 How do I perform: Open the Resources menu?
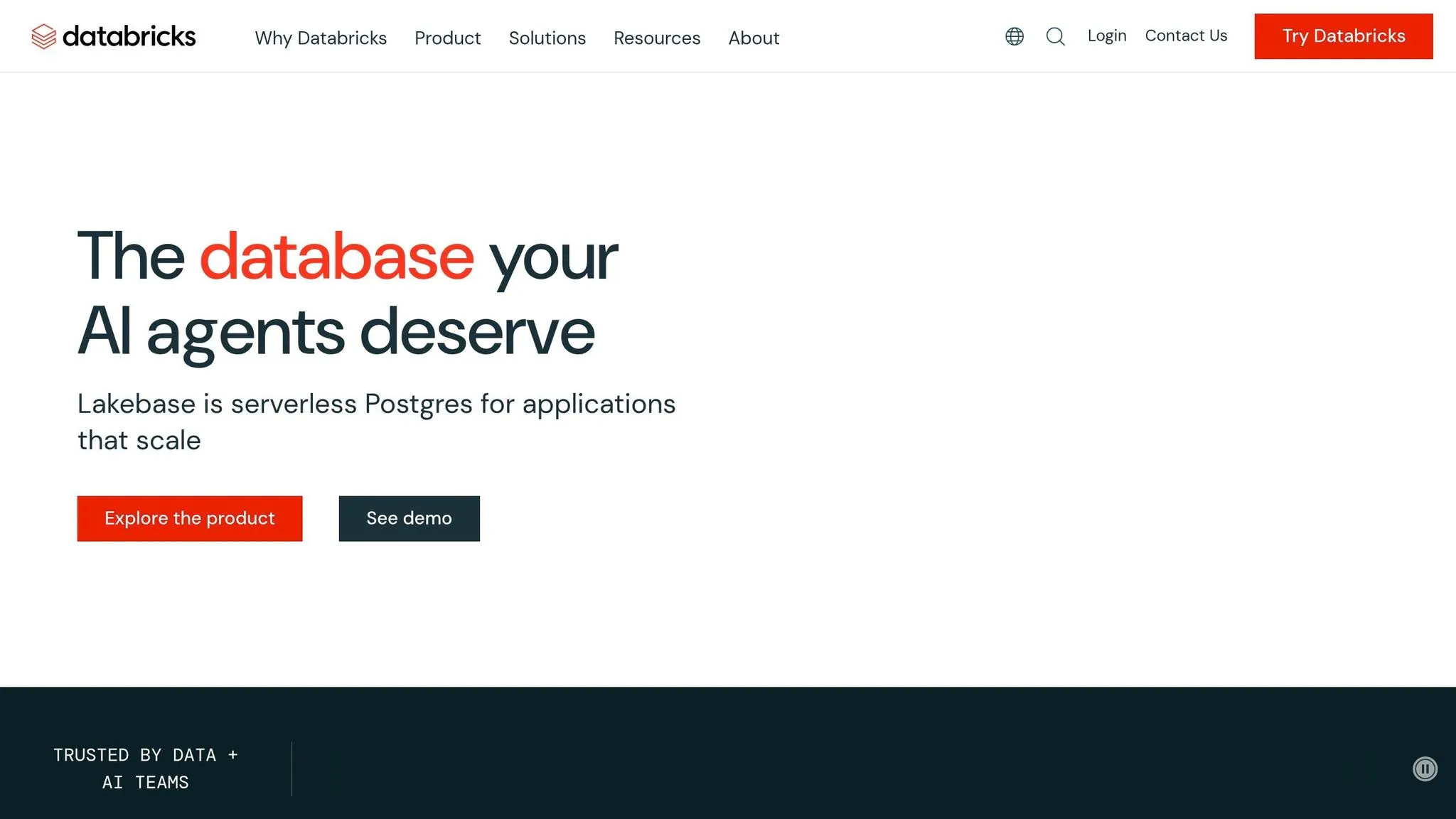(x=657, y=38)
